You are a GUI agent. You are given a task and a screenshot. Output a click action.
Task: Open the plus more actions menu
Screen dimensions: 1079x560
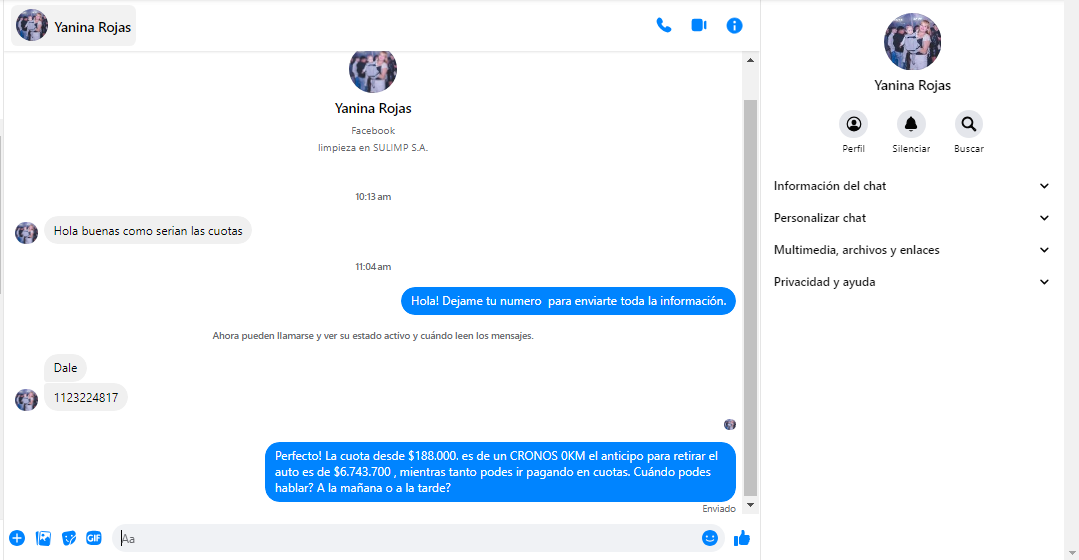coord(17,538)
